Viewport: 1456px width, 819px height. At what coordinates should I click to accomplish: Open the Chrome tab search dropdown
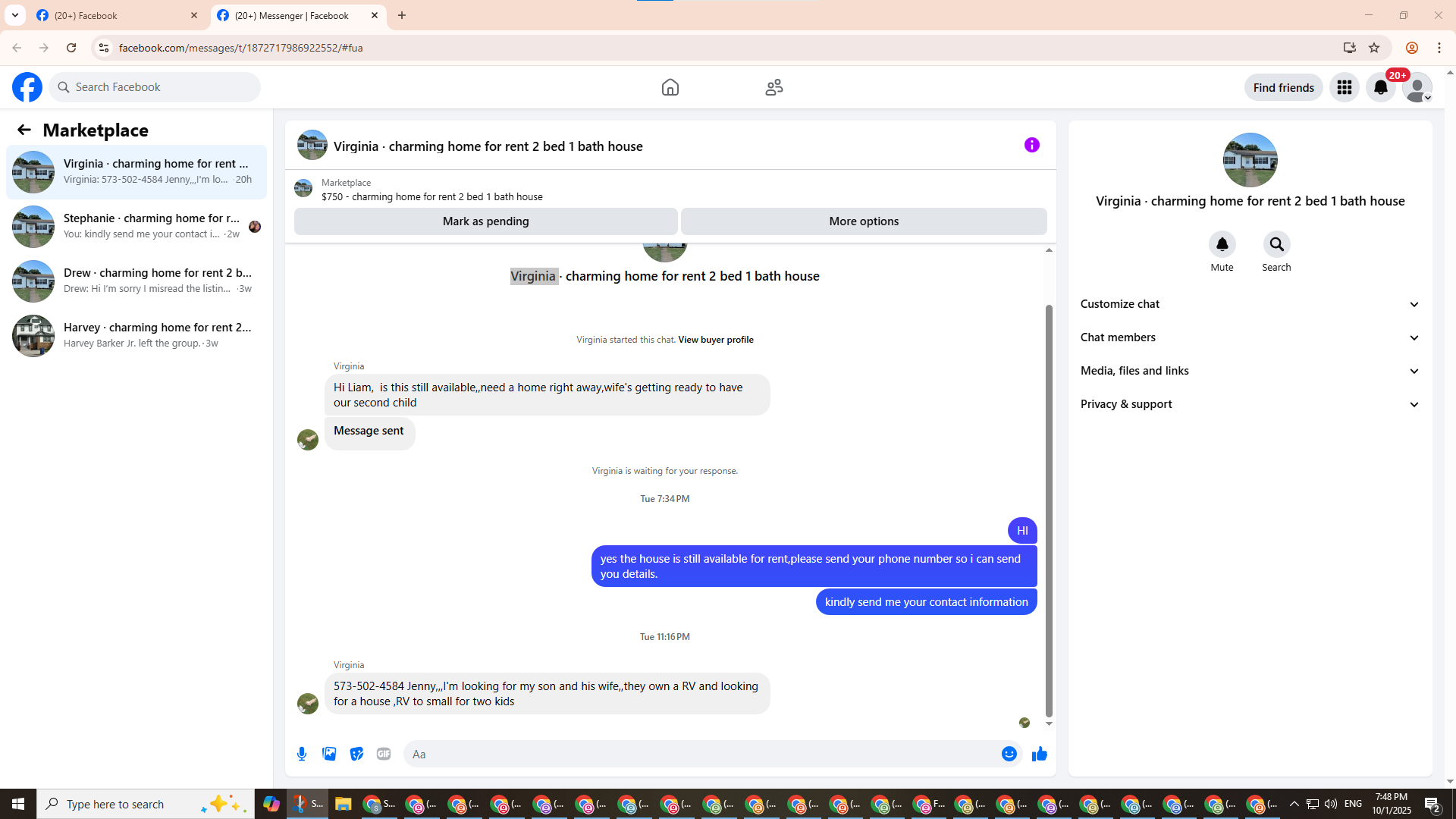tap(15, 15)
